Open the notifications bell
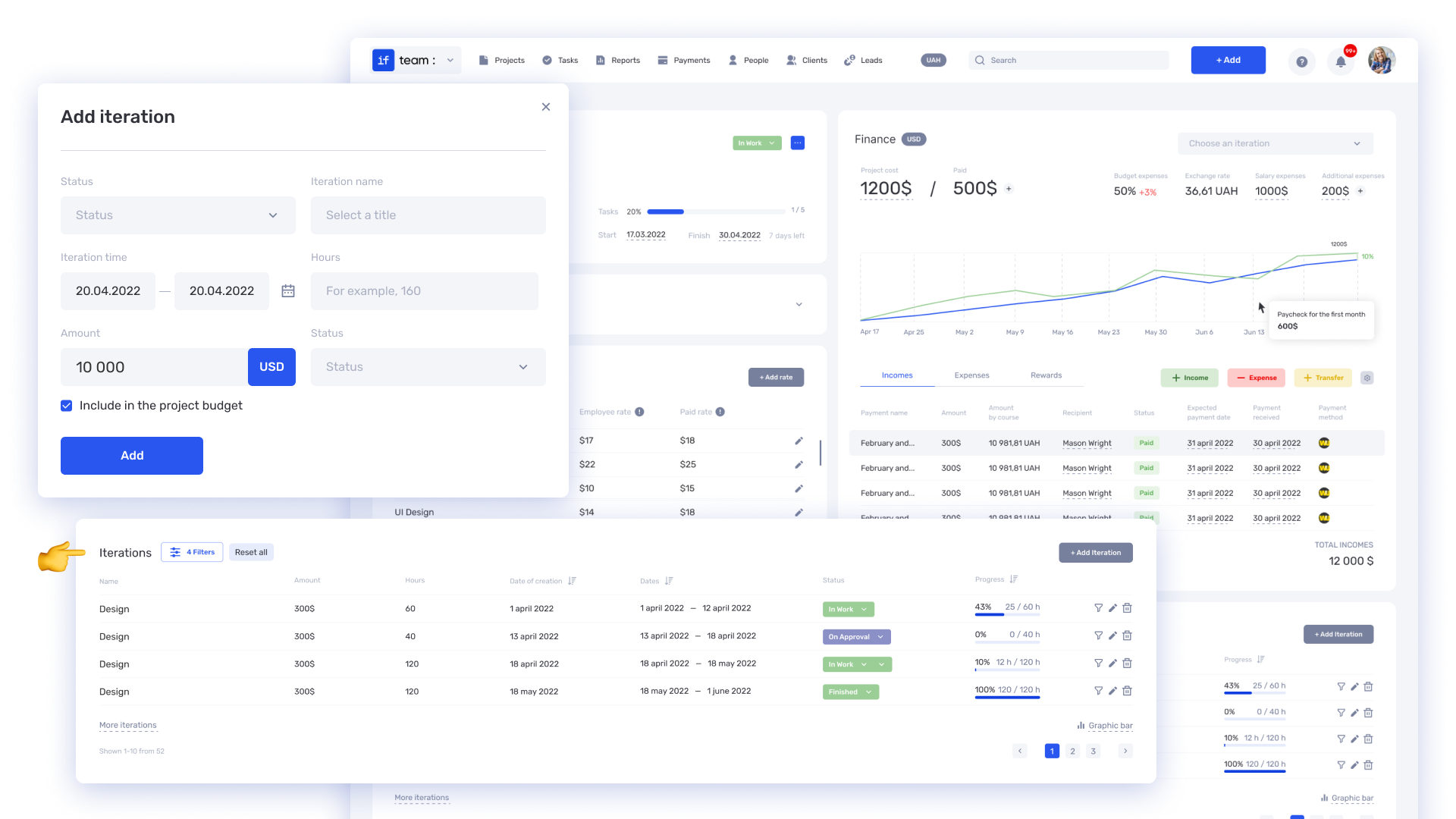 tap(1341, 61)
